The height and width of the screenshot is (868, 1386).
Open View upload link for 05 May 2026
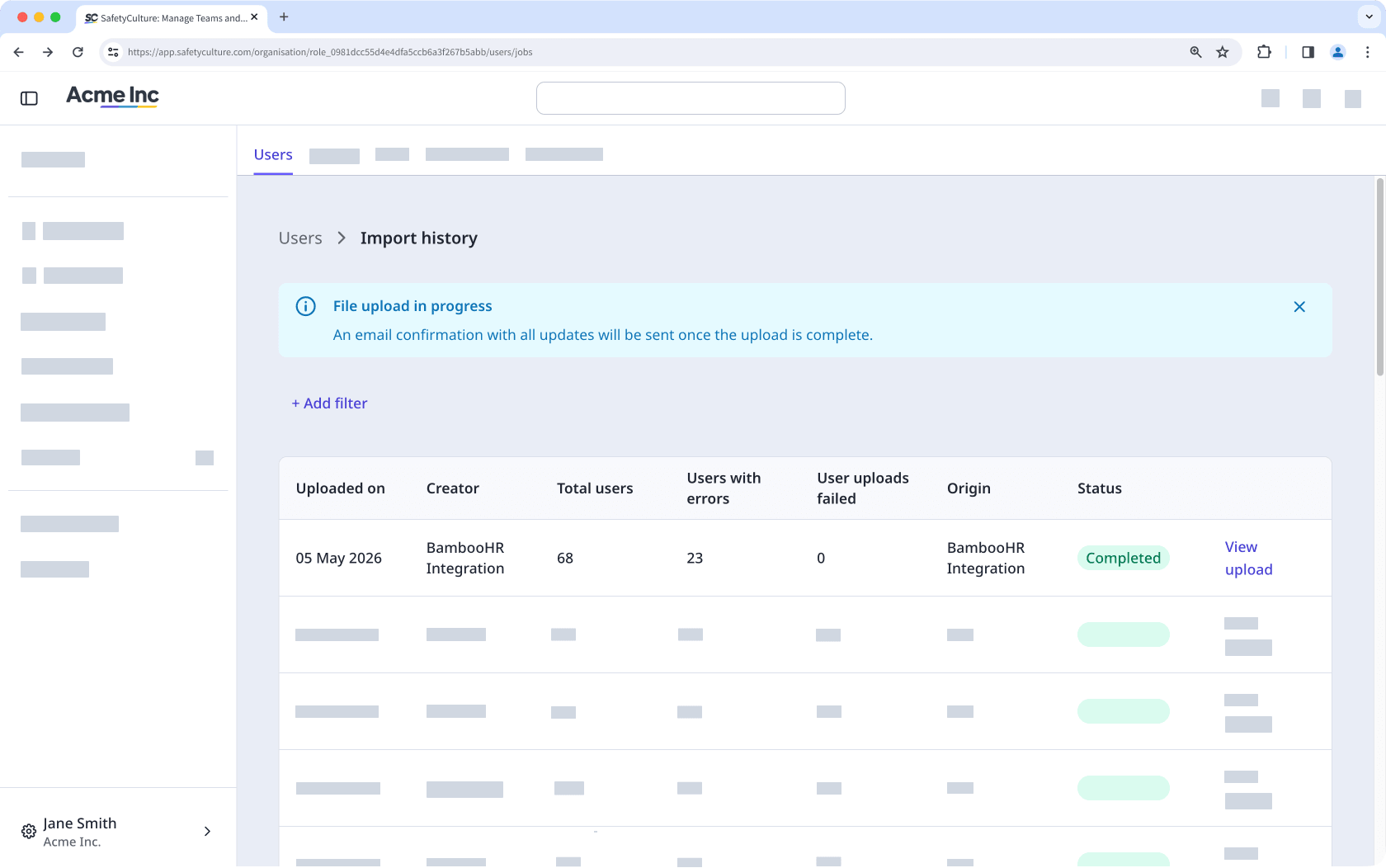tap(1248, 559)
